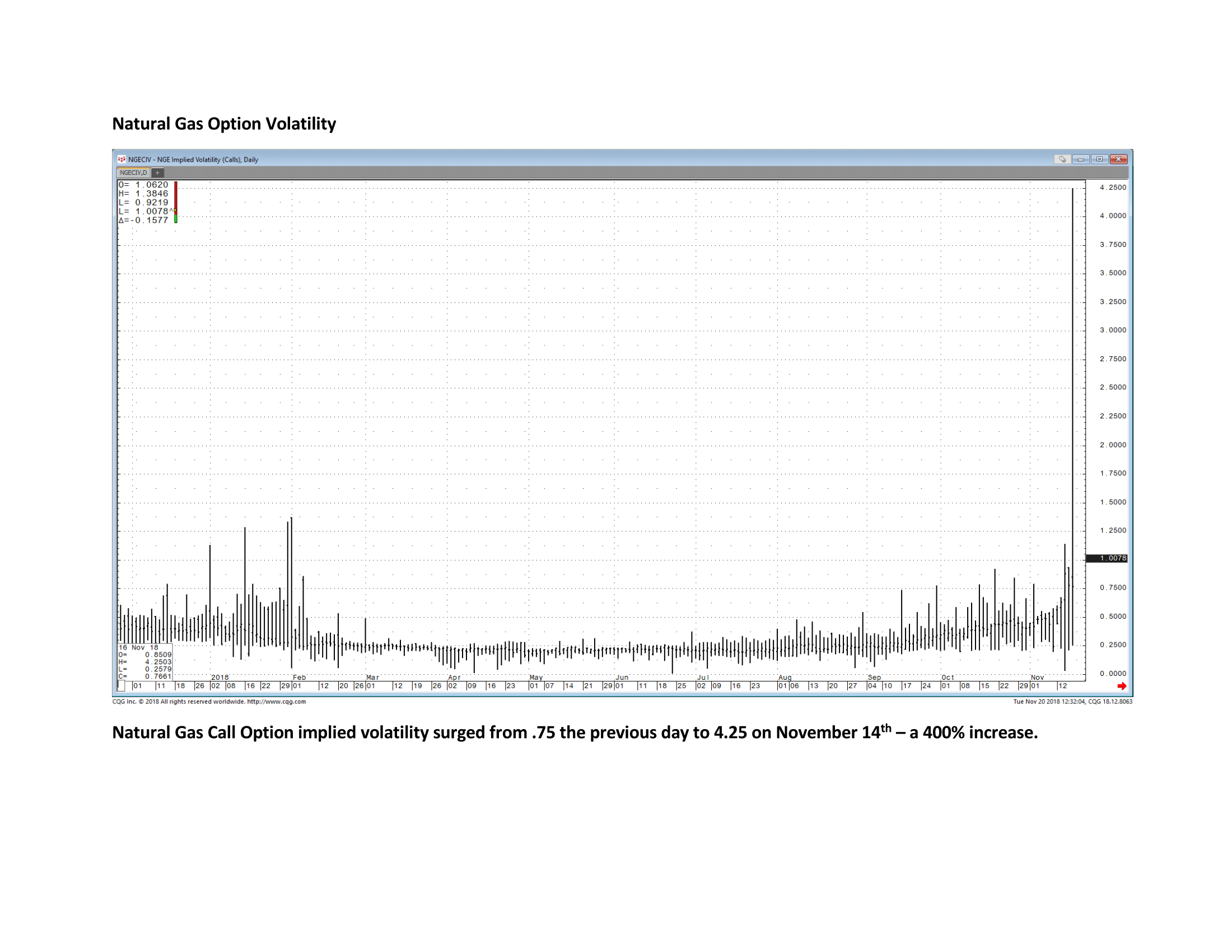Select the NGECIV,D tab
Screen dimensions: 1232x952
coord(133,172)
